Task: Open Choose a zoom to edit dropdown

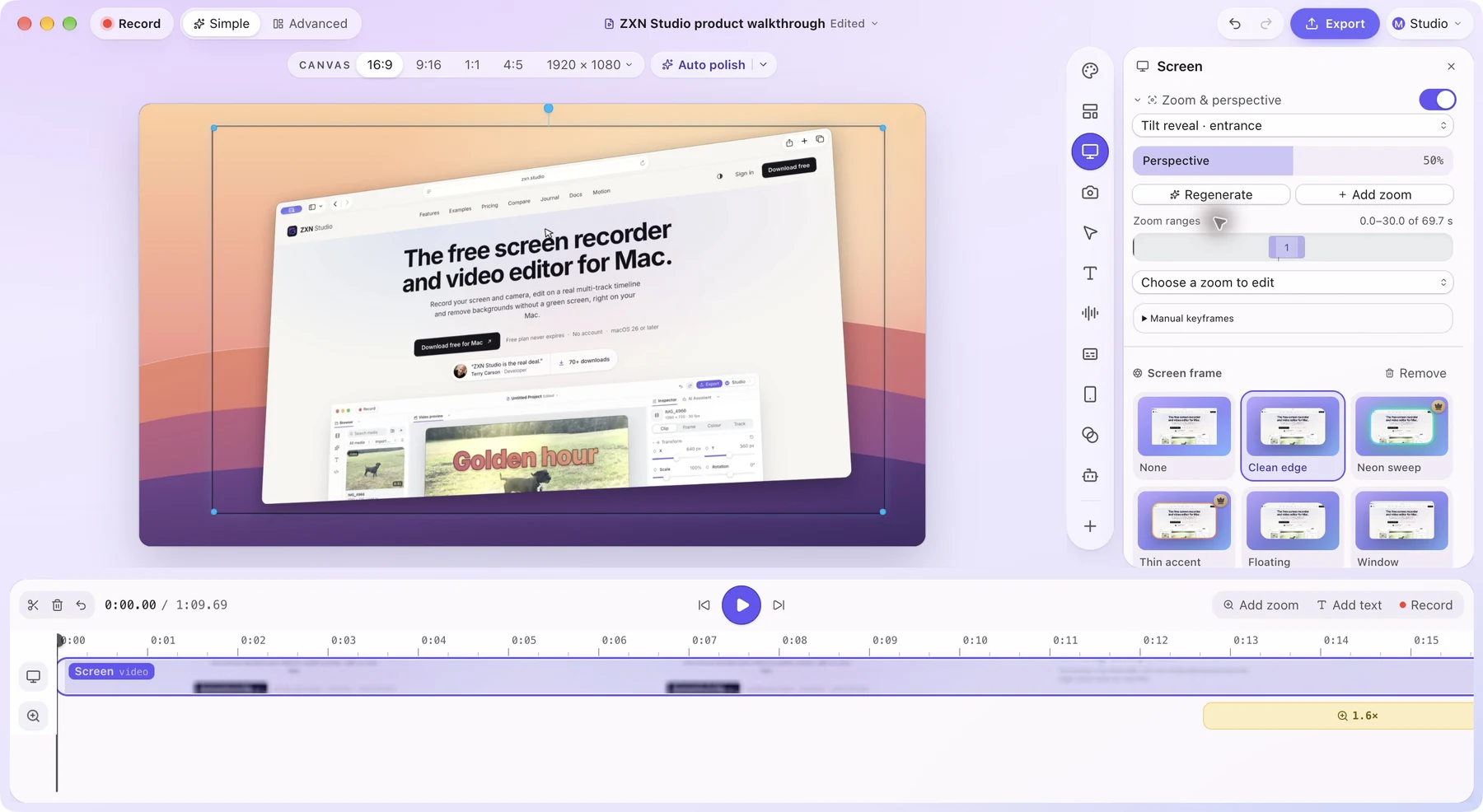Action: (1293, 282)
